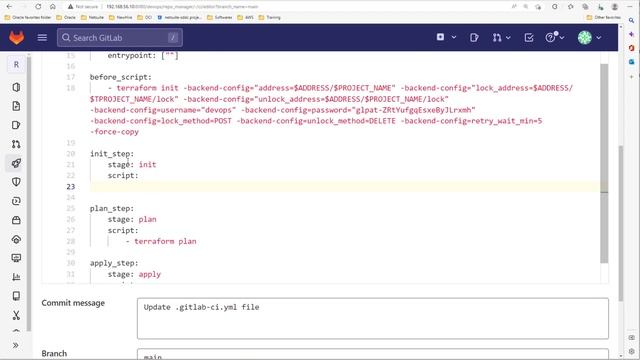The height and width of the screenshot is (360, 640).
Task: Open Other favorites folder
Action: pyautogui.click(x=603, y=18)
